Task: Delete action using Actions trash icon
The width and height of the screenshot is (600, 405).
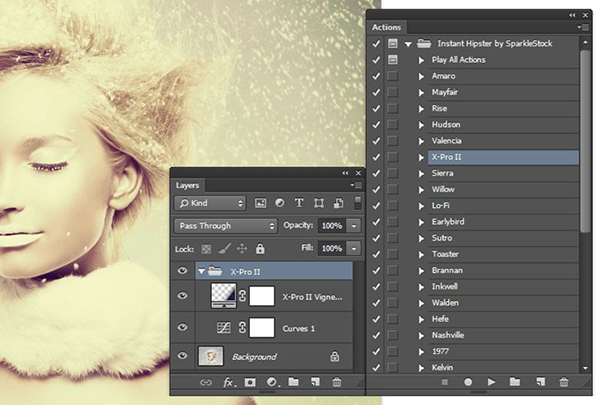Action: click(563, 382)
